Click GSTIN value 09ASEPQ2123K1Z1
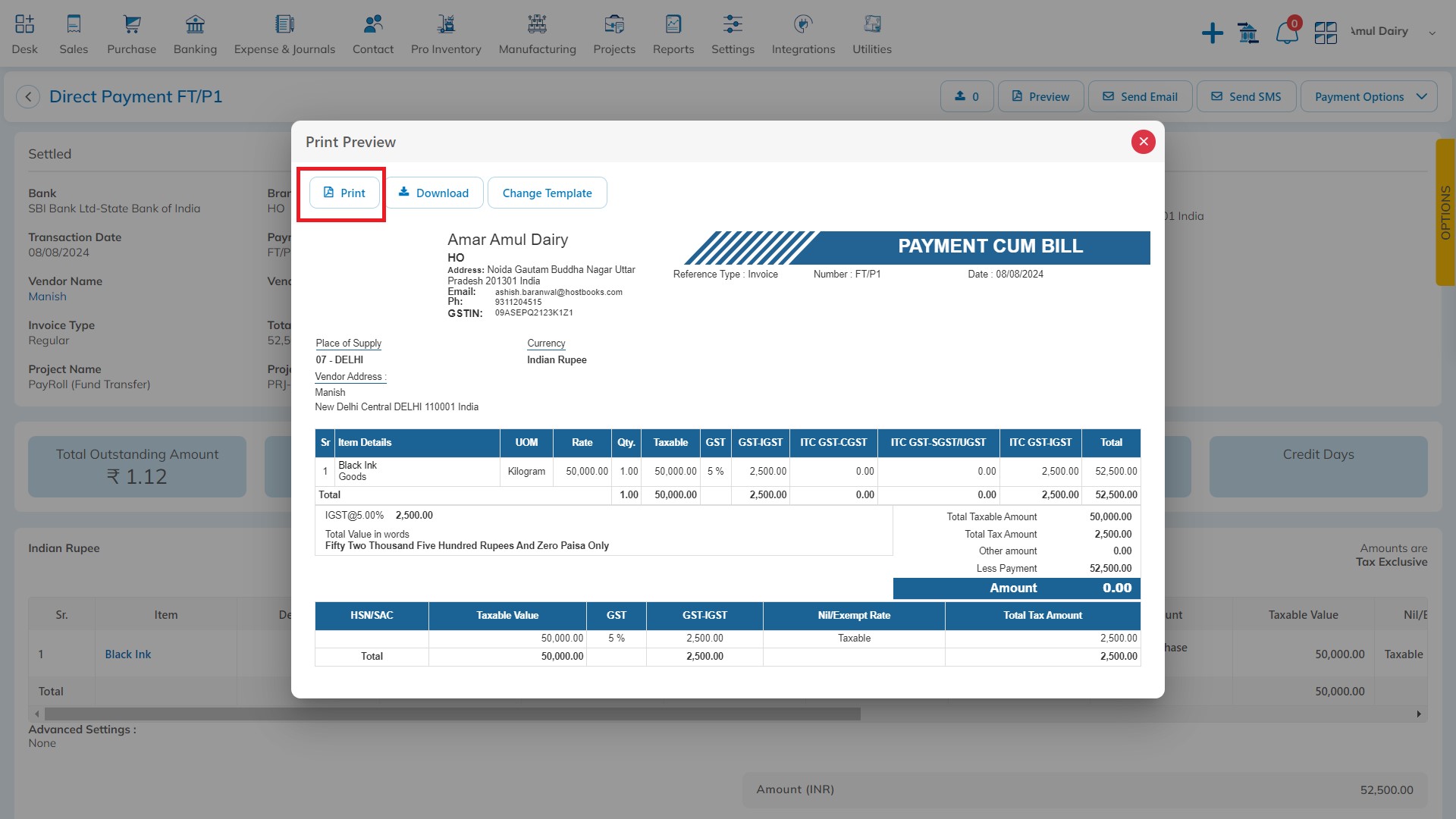The width and height of the screenshot is (1456, 819). pos(534,312)
